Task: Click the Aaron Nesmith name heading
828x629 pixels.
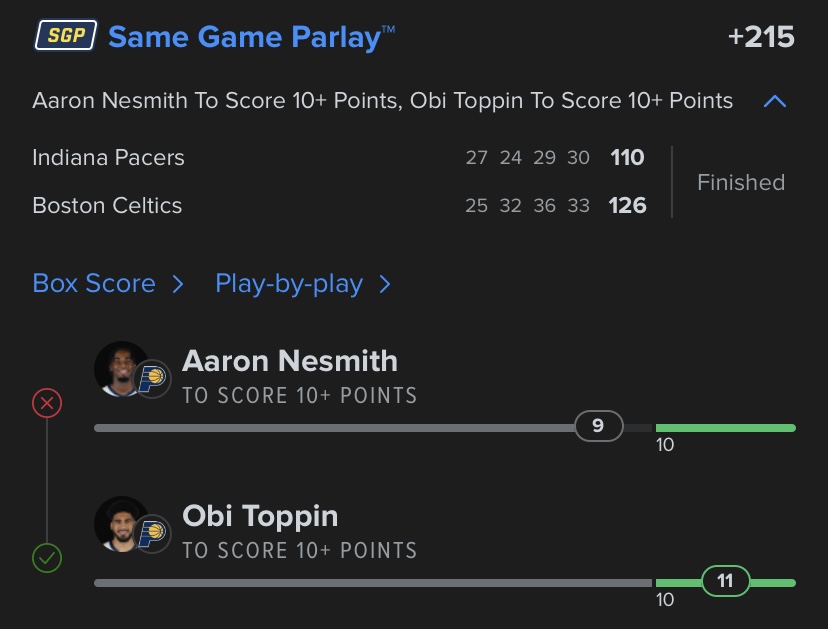Action: [290, 361]
